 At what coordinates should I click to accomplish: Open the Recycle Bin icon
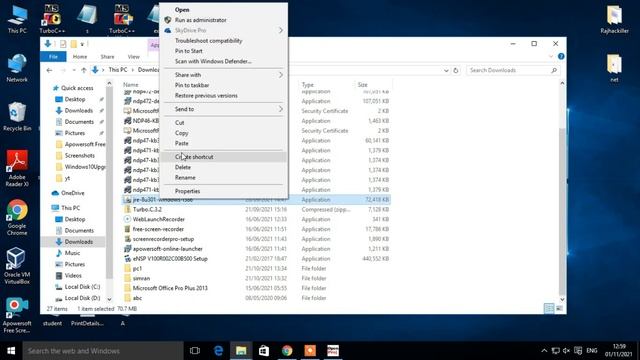[17, 117]
